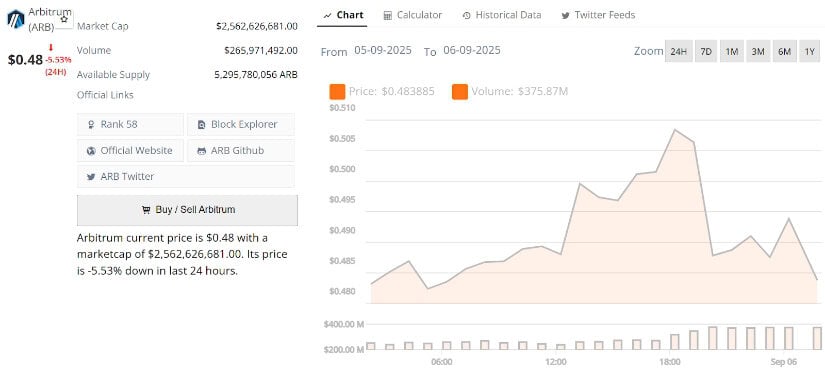Open the Twitter Feeds tab
Viewport: 825px width, 373px height.
(x=598, y=15)
